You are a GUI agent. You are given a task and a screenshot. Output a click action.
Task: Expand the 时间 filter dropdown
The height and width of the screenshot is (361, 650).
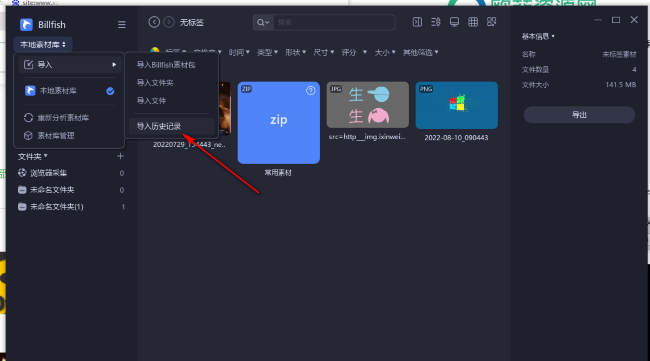[x=239, y=52]
